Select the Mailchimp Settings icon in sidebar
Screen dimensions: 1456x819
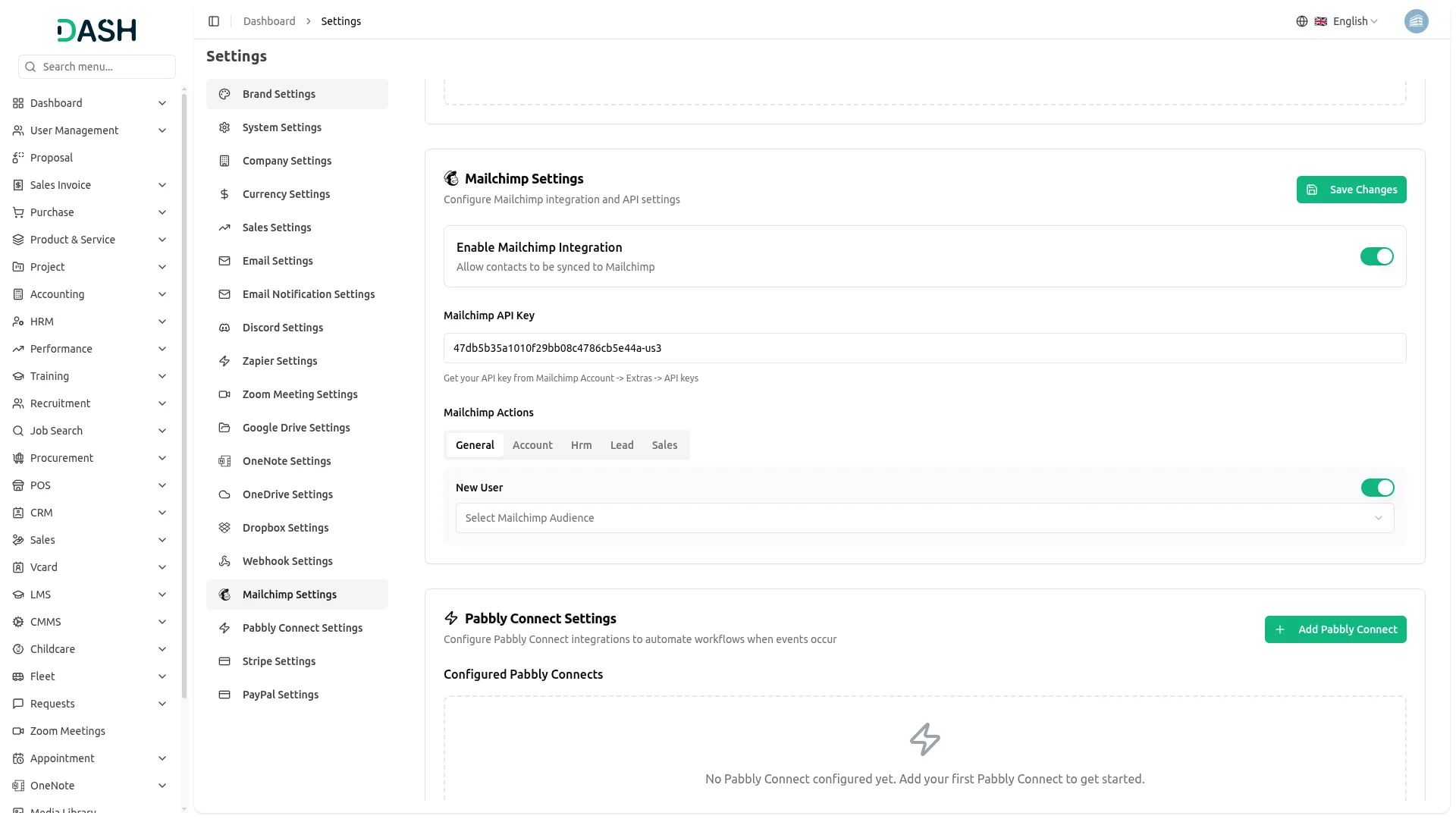click(x=224, y=595)
